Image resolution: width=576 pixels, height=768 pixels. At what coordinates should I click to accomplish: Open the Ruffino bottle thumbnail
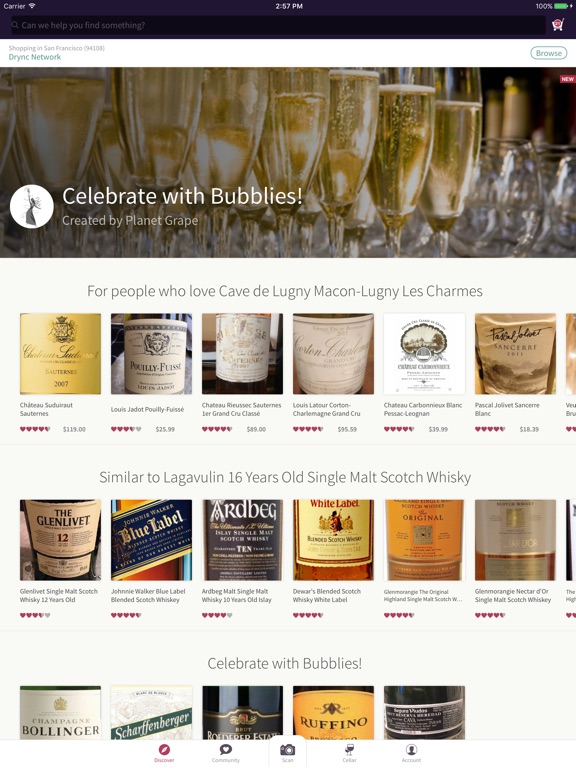(x=334, y=713)
